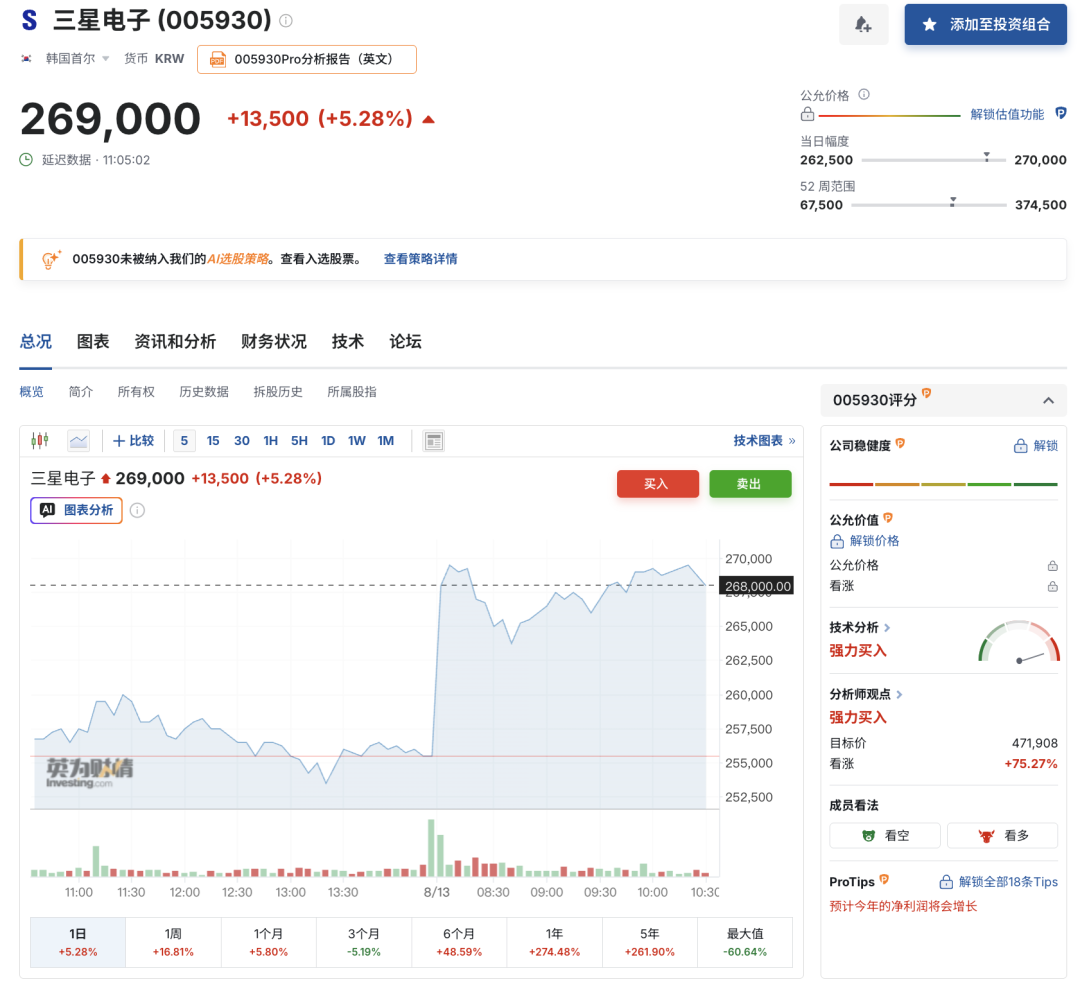Screen dimensions: 1080x989
Task: Open the 所属股指 sub-tab
Action: pyautogui.click(x=352, y=392)
